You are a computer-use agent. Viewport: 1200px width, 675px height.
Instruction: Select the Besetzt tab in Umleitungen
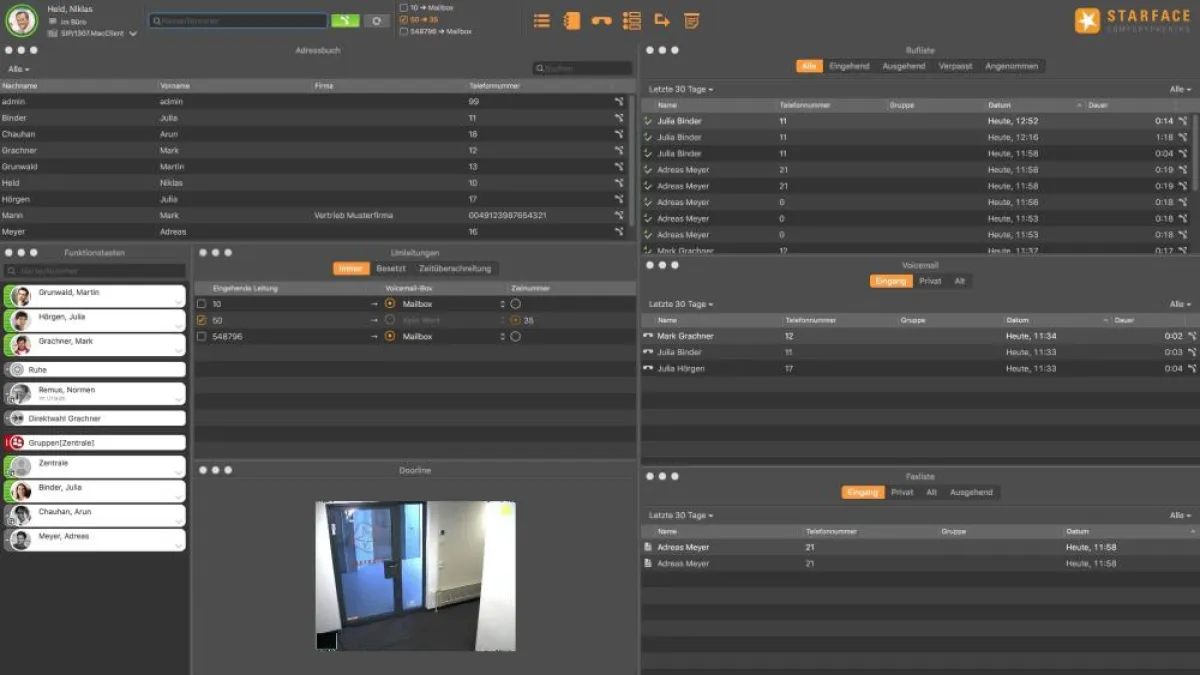tap(390, 269)
